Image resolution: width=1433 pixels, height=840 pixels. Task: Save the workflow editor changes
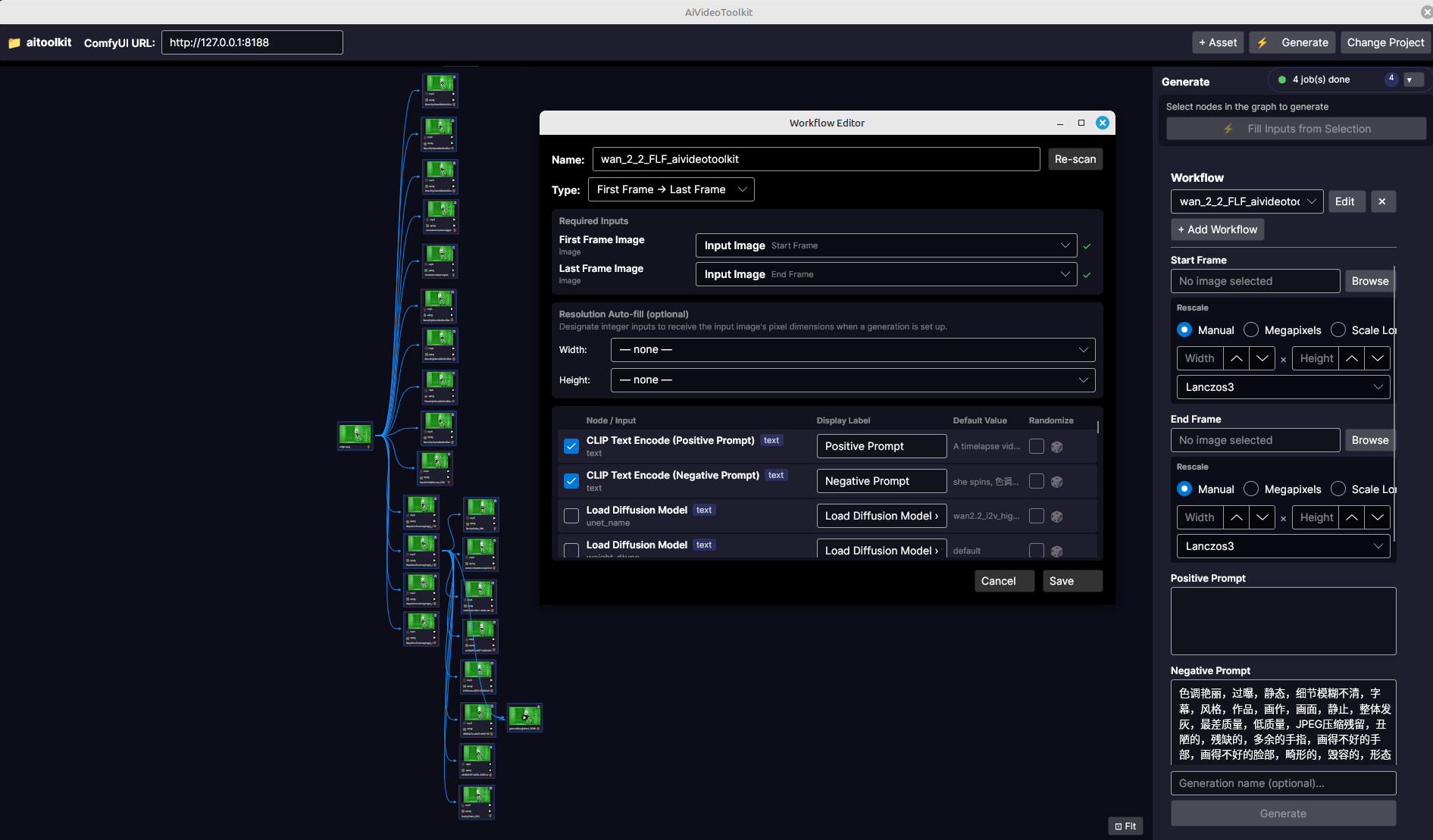(1072, 581)
